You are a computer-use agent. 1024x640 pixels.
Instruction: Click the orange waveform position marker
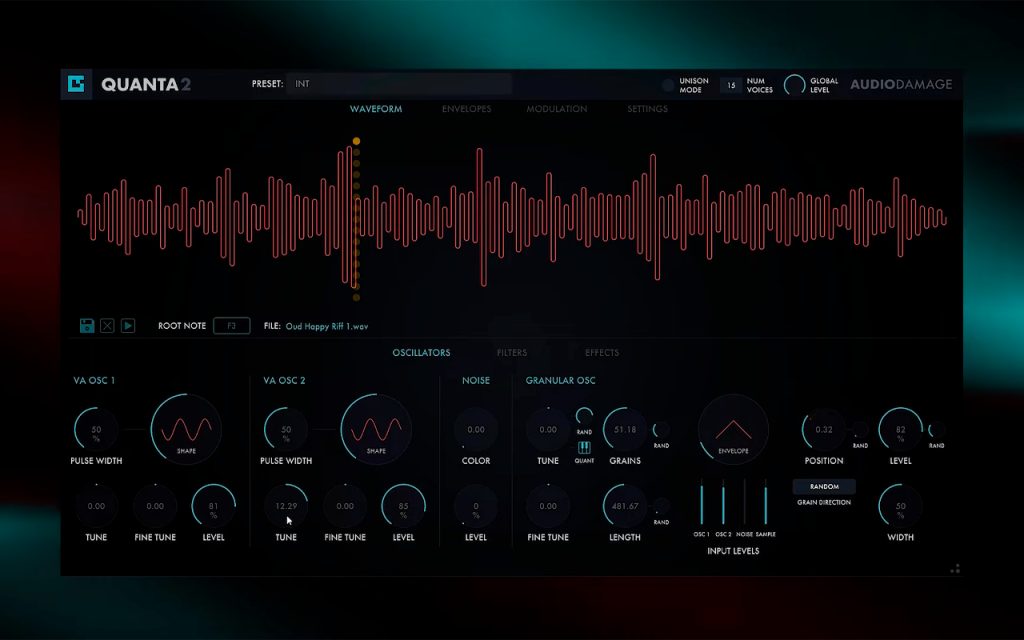(x=356, y=141)
